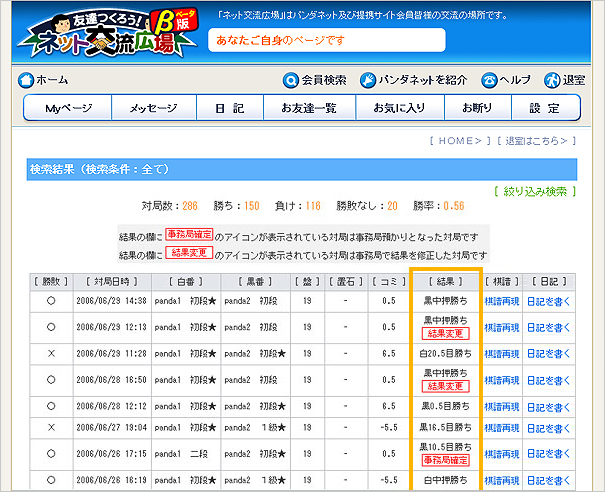The height and width of the screenshot is (492, 605).
Task: Click the HOME breadcrumb link
Action: (x=459, y=141)
